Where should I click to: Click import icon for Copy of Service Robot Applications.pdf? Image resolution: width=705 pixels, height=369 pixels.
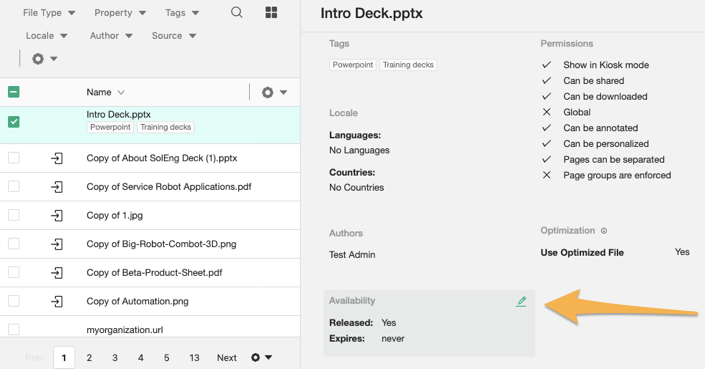[57, 187]
